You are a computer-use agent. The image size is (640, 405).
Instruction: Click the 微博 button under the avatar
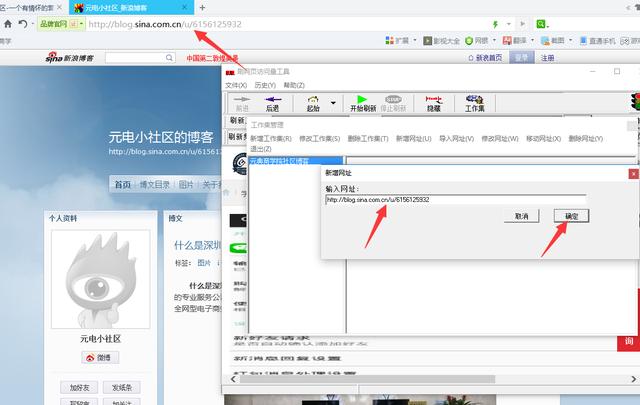100,358
